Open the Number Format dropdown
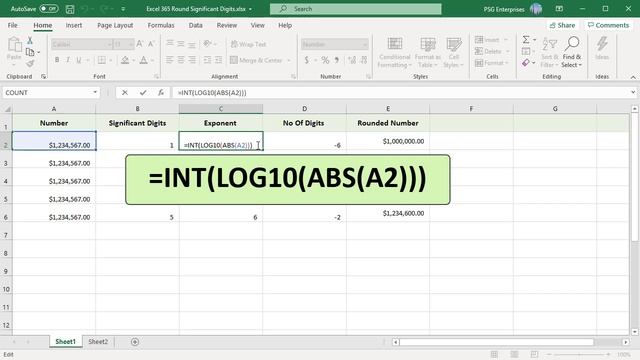 tap(364, 44)
